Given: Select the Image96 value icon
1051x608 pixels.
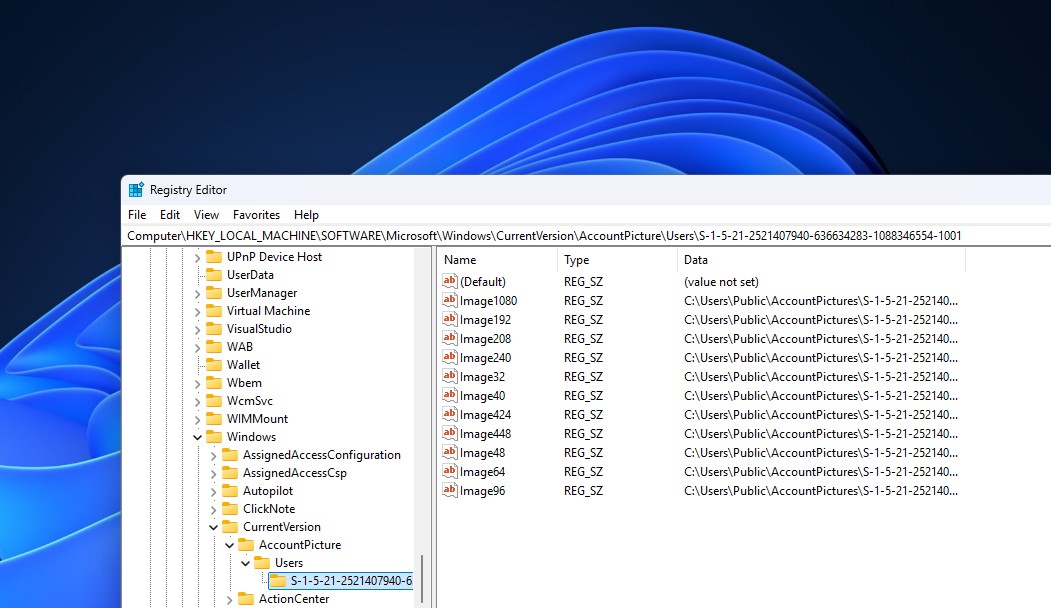Looking at the screenshot, I should [450, 490].
